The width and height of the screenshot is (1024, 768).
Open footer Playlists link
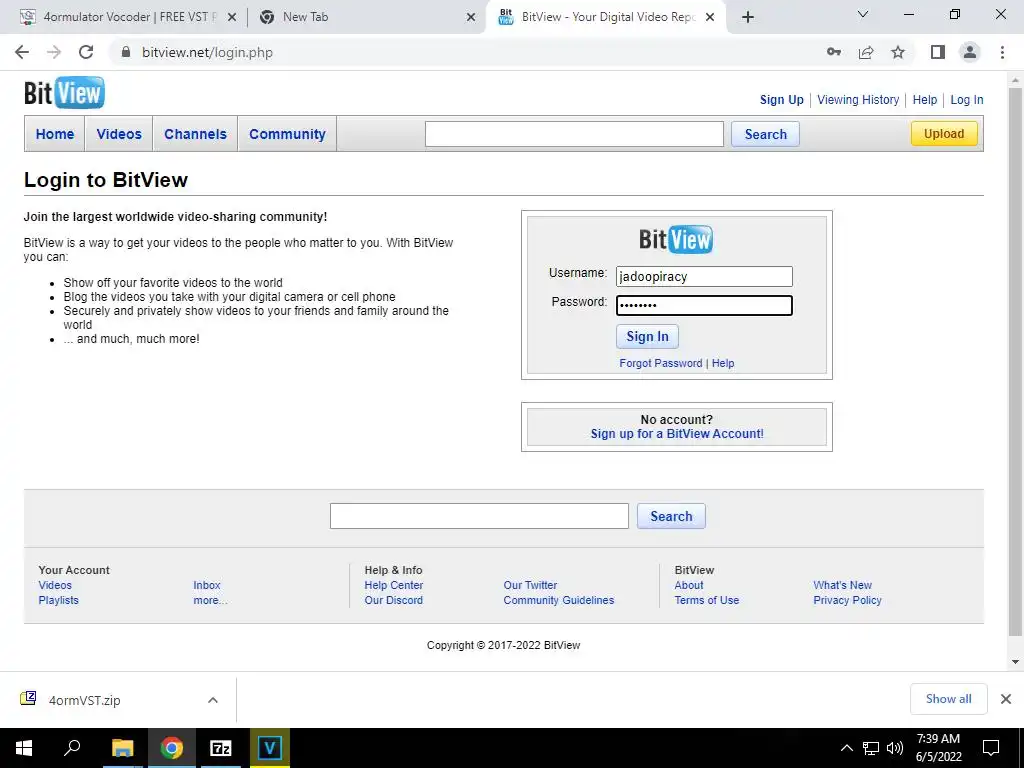pos(58,600)
